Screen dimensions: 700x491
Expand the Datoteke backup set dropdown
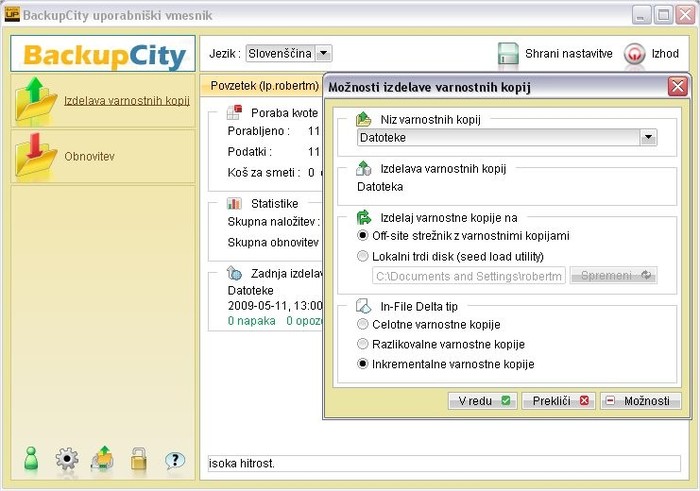(x=648, y=137)
